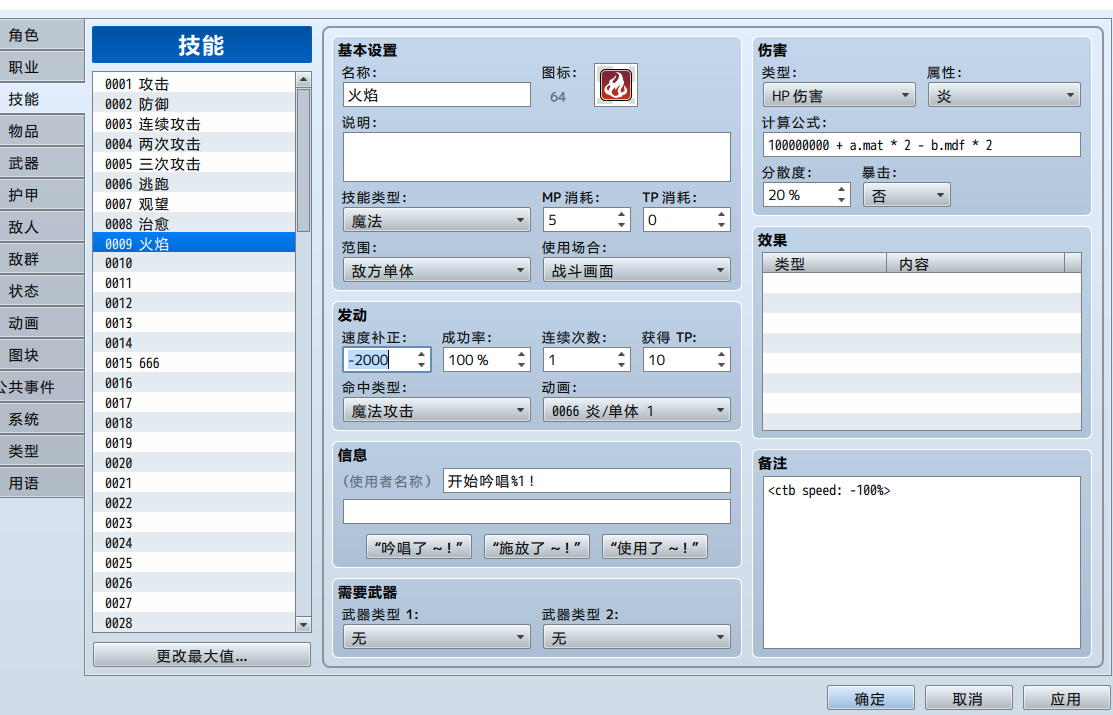Select skill 0005 三次攻击
This screenshot has width=1113, height=715.
click(194, 163)
